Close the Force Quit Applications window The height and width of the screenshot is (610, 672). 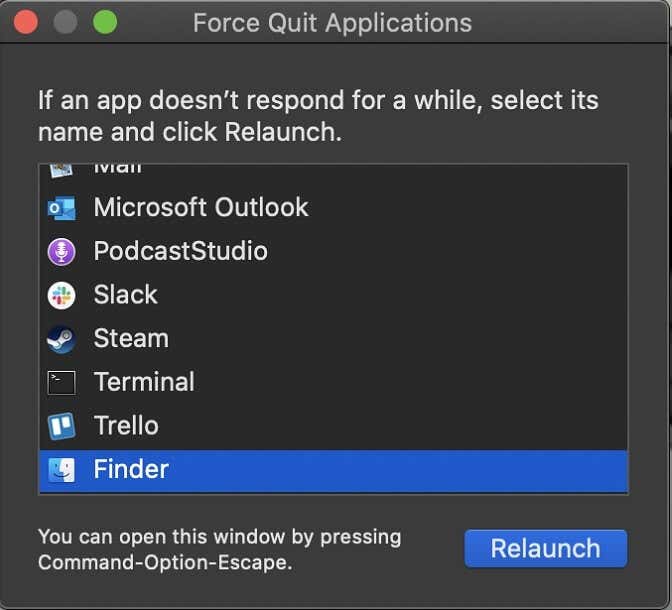[26, 22]
